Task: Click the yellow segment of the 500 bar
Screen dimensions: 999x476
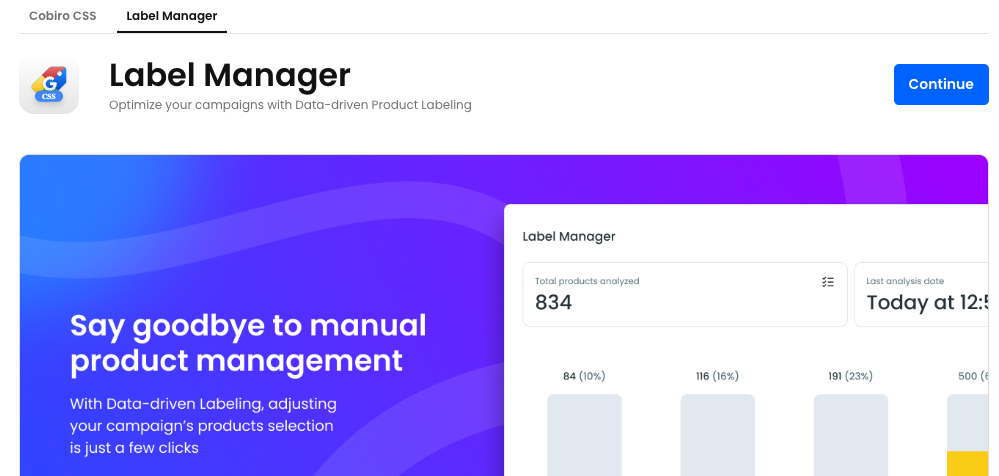Action: 968,463
